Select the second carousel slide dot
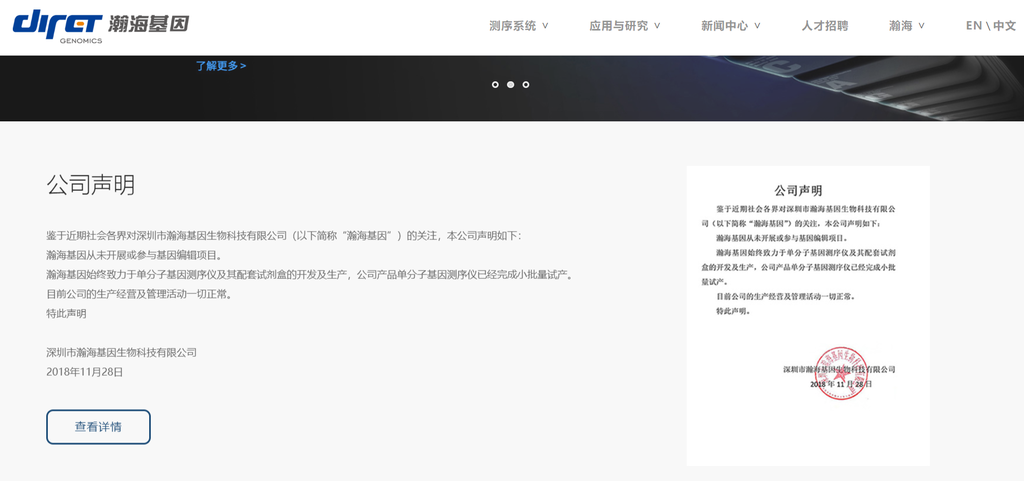Screen dimensions: 1024x481 pyautogui.click(x=511, y=84)
